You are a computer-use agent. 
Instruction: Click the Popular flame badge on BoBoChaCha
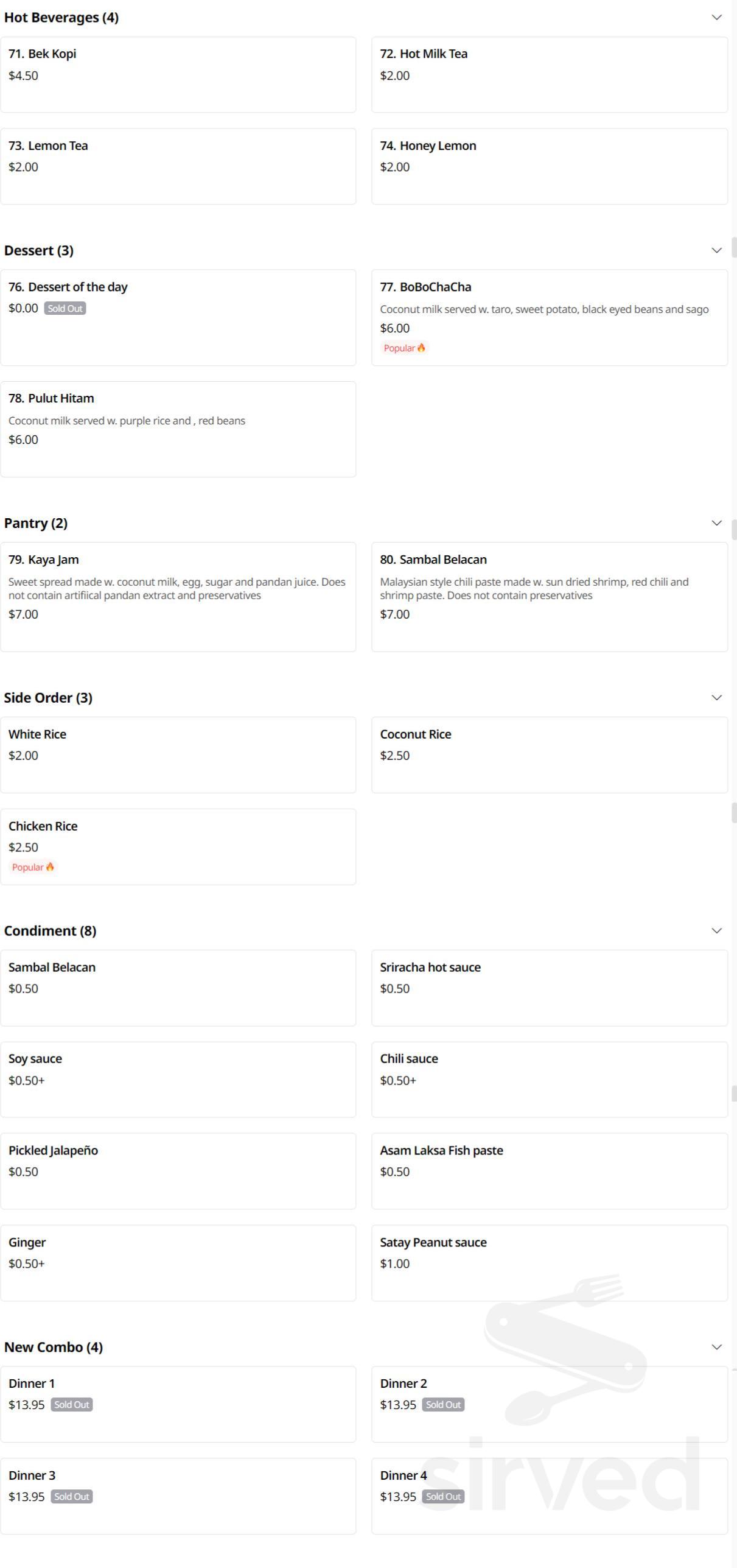[405, 348]
